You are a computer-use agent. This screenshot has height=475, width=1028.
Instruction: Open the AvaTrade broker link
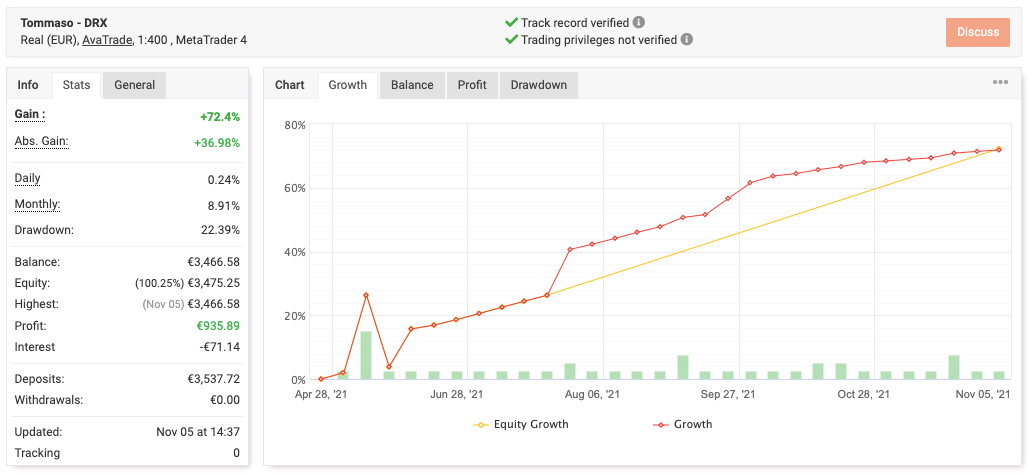[107, 40]
